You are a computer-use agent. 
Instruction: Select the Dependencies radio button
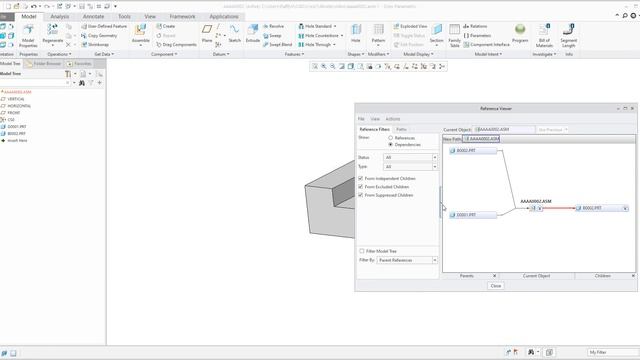[391, 144]
